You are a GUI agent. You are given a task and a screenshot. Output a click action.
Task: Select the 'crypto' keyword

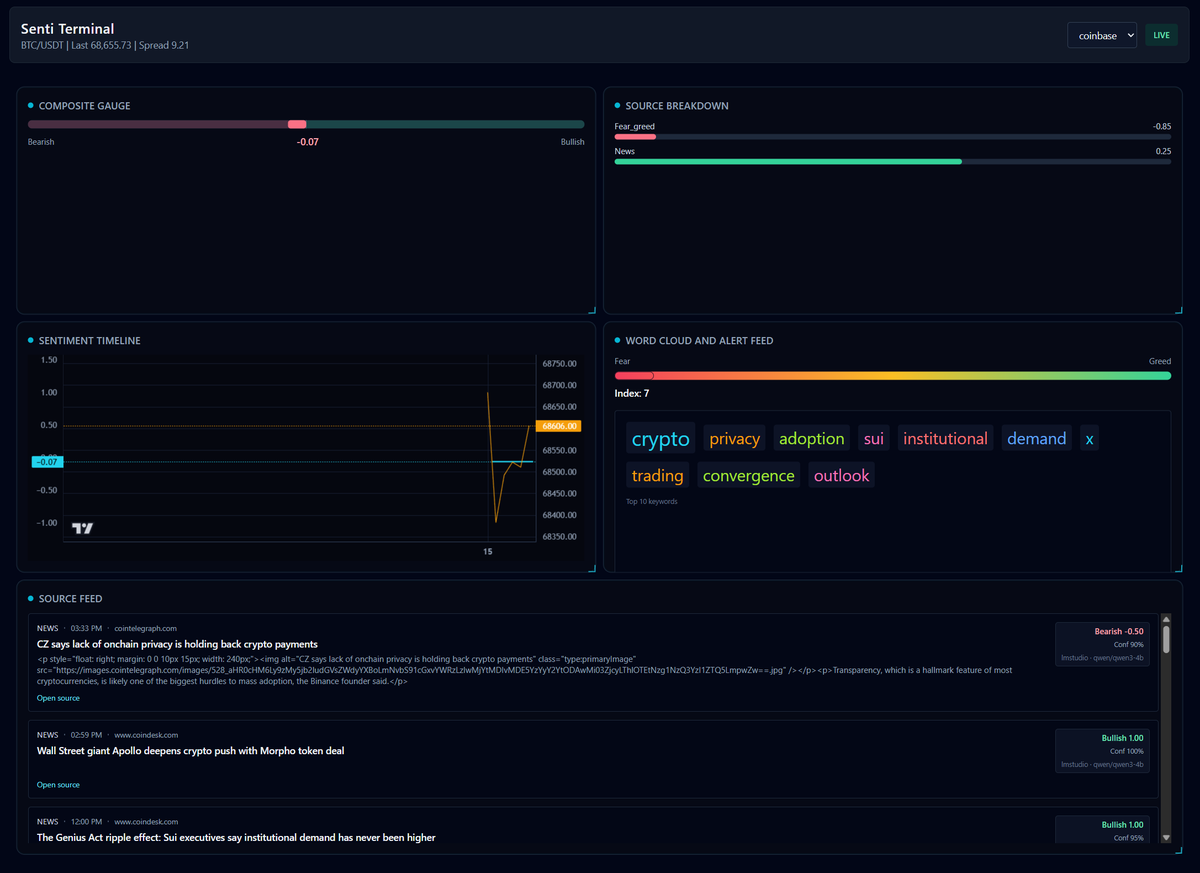(661, 439)
